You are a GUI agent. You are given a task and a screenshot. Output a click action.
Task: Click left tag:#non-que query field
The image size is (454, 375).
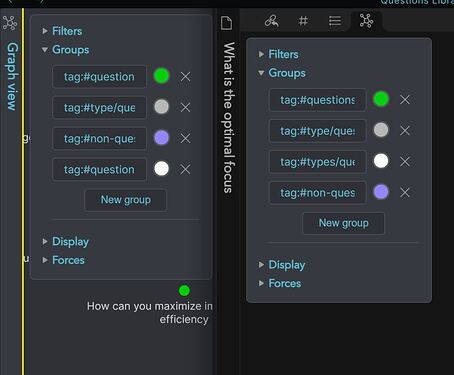pos(99,139)
